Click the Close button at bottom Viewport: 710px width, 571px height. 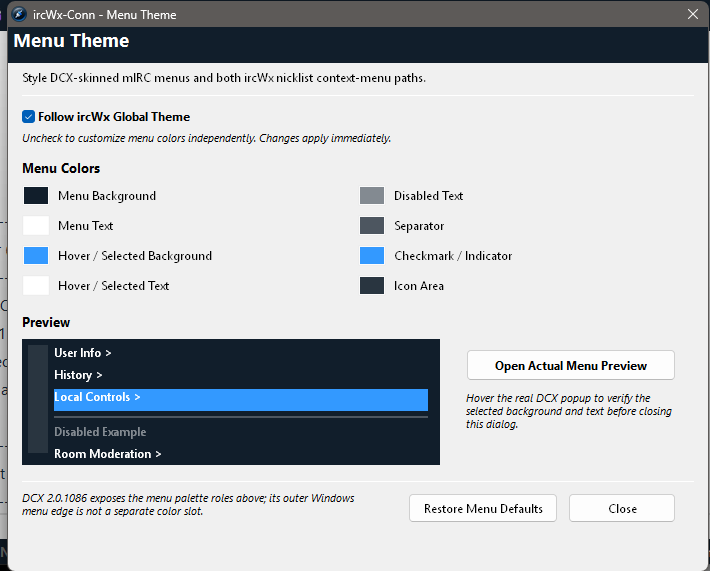point(622,509)
